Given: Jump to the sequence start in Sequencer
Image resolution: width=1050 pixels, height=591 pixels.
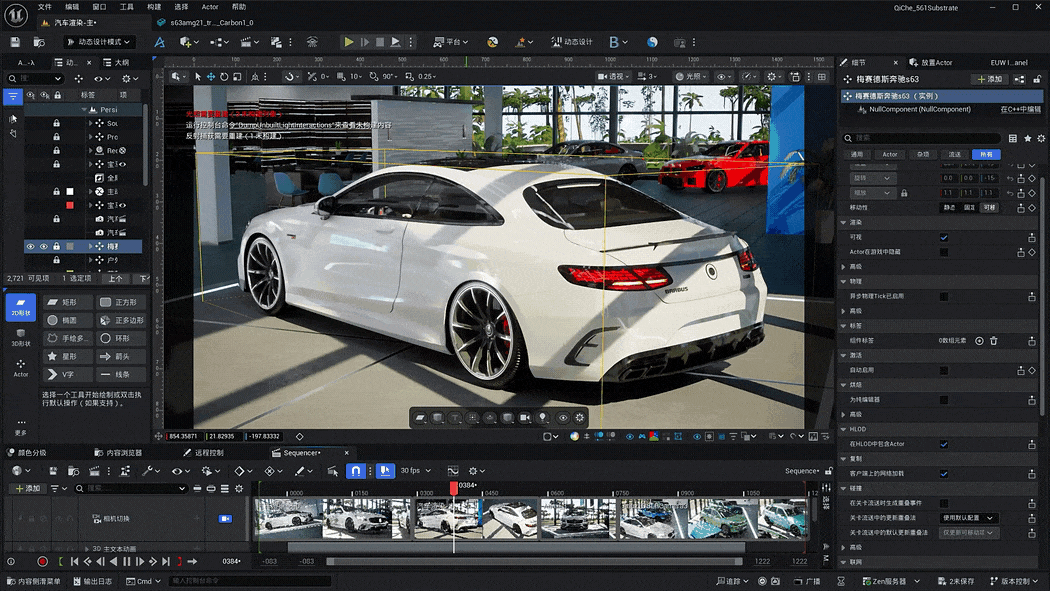Looking at the screenshot, I should tap(74, 562).
